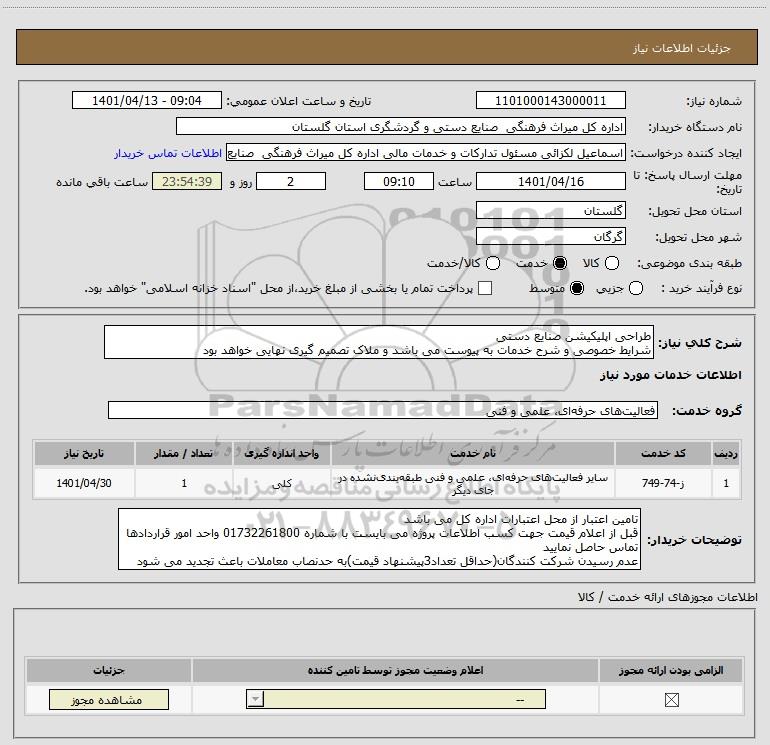Click the remaining time counter 23:54:39
770x745 pixels.
point(187,181)
